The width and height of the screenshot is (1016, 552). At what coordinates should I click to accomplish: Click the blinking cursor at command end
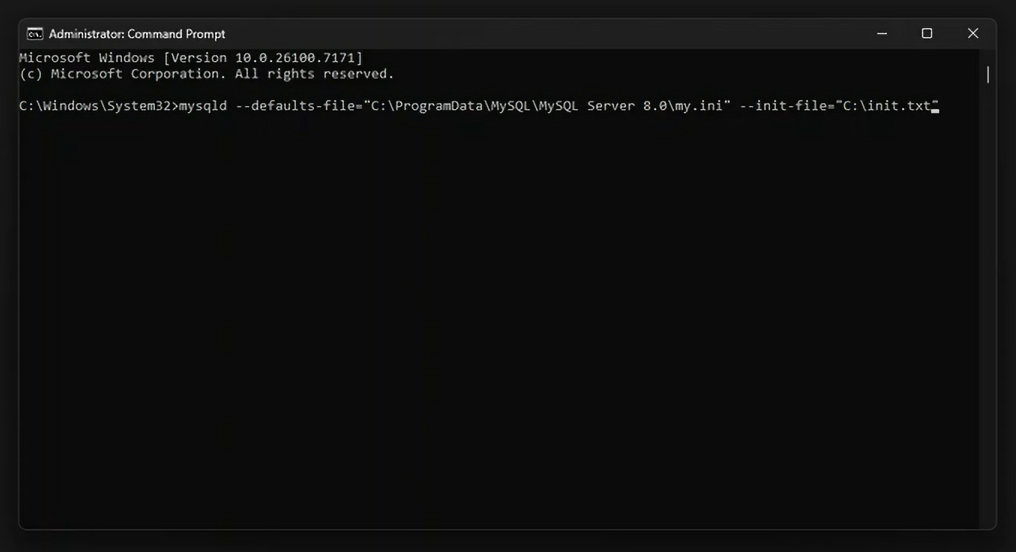[x=935, y=108]
